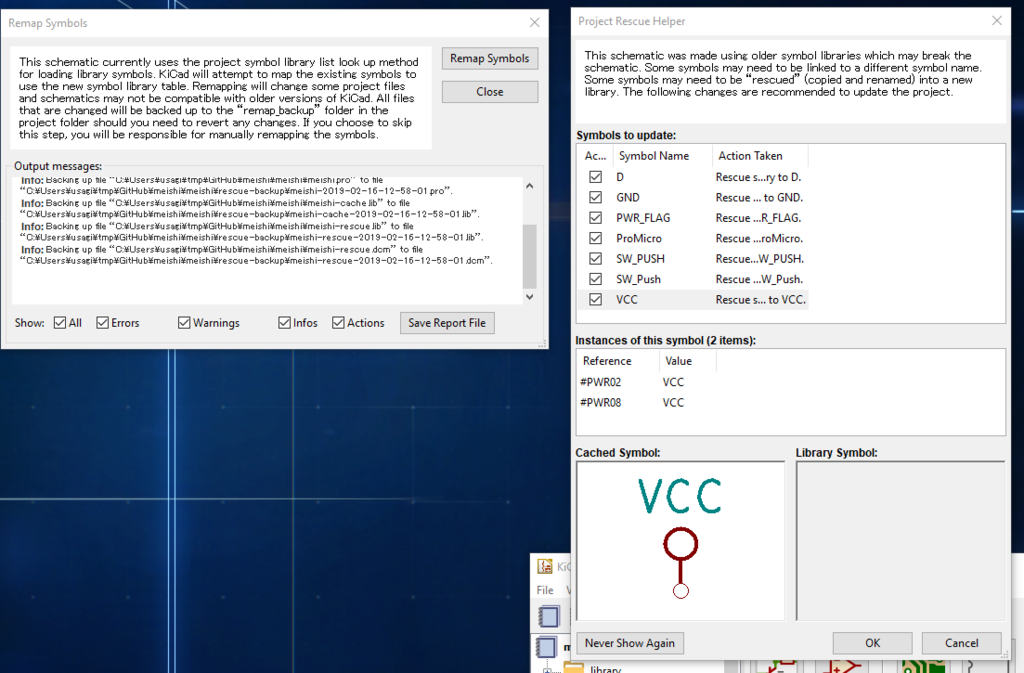Uncheck the rescue checkbox for GND
Screen dimensions: 1024x673
(x=595, y=197)
